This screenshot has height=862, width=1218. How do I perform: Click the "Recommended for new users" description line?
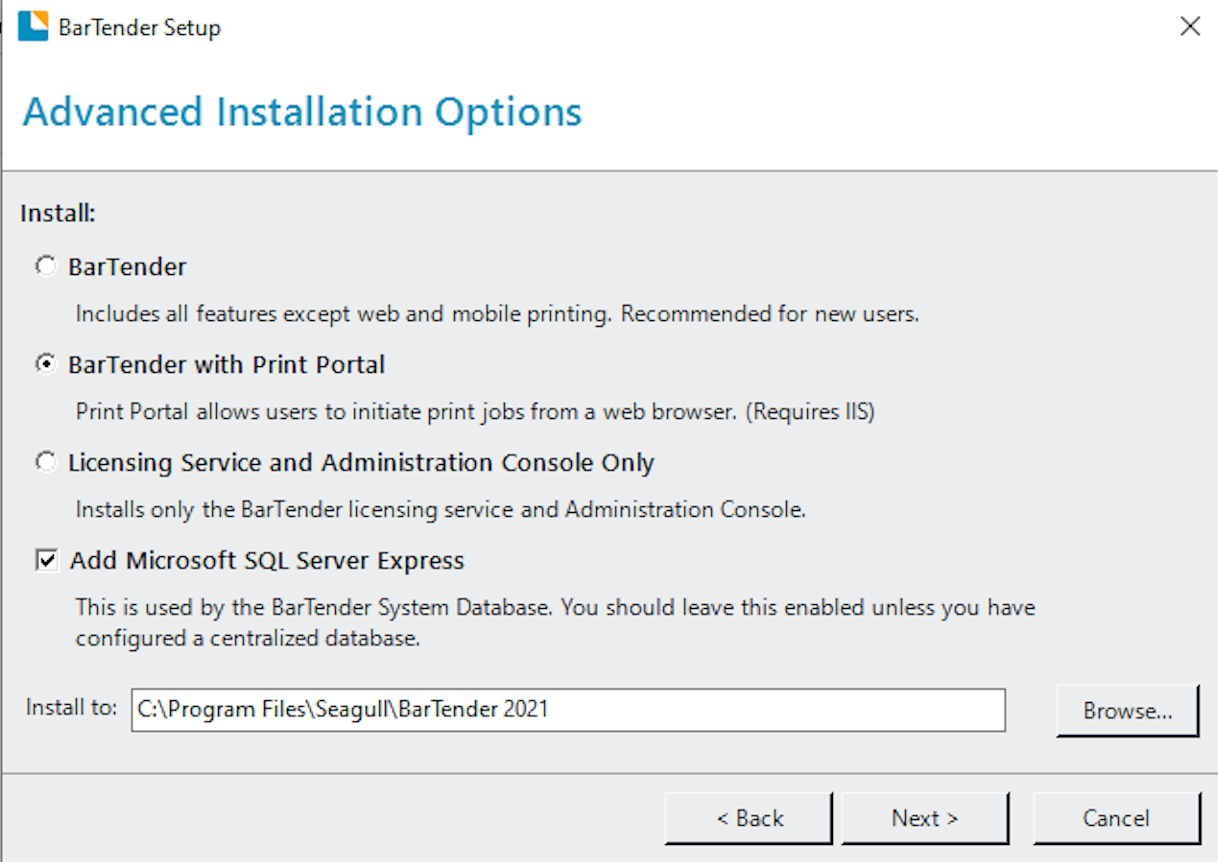tap(497, 314)
